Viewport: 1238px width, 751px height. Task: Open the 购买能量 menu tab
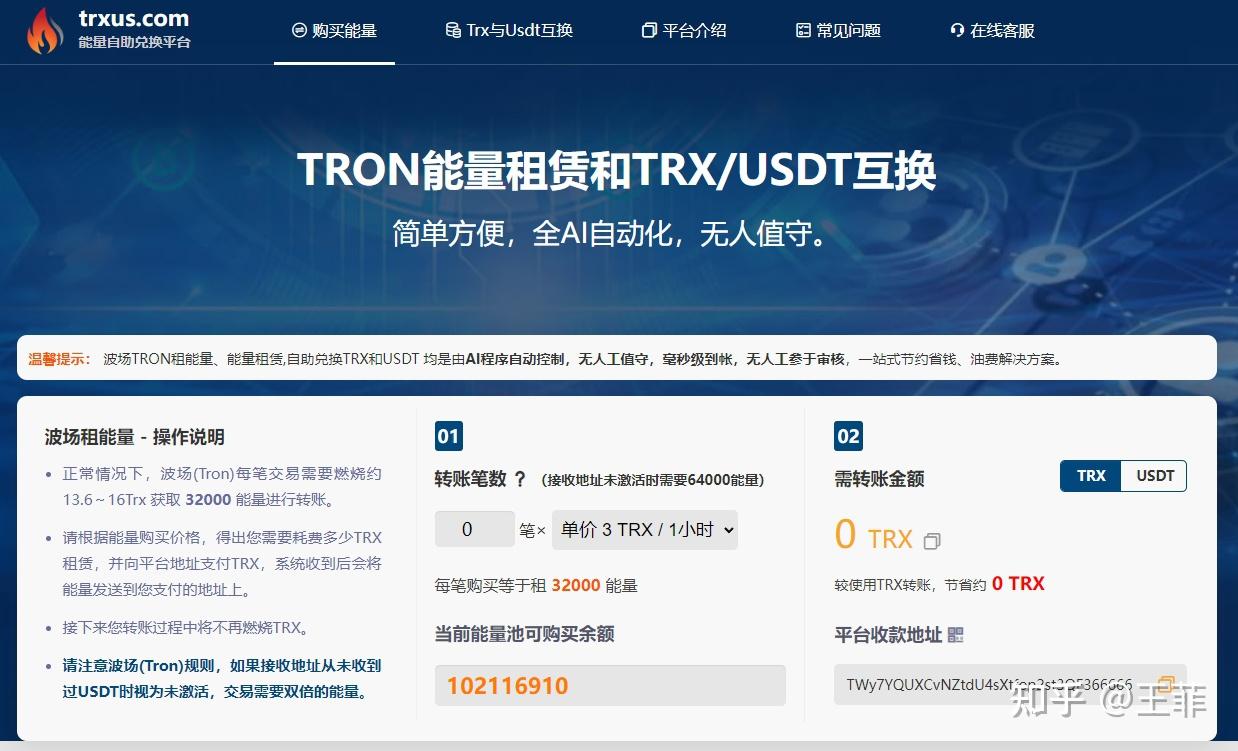point(334,31)
